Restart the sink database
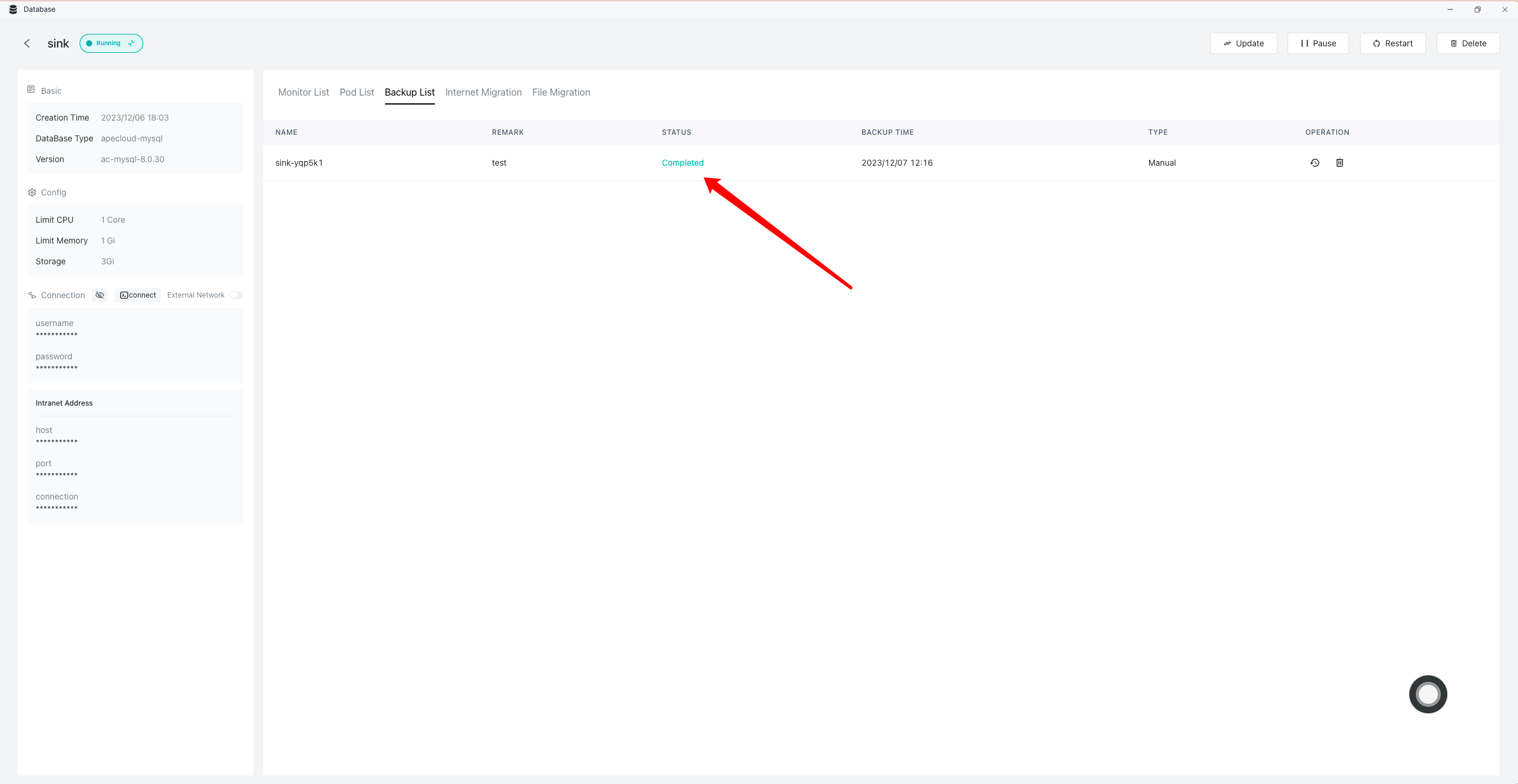This screenshot has width=1518, height=784. pyautogui.click(x=1393, y=43)
